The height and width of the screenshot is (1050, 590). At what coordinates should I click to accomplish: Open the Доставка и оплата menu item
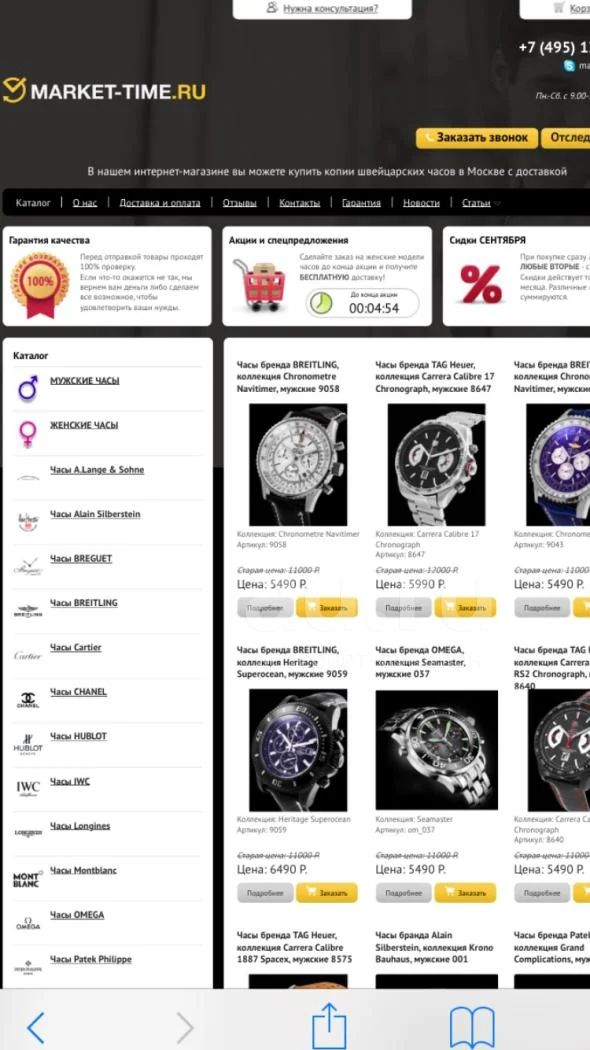pyautogui.click(x=159, y=203)
